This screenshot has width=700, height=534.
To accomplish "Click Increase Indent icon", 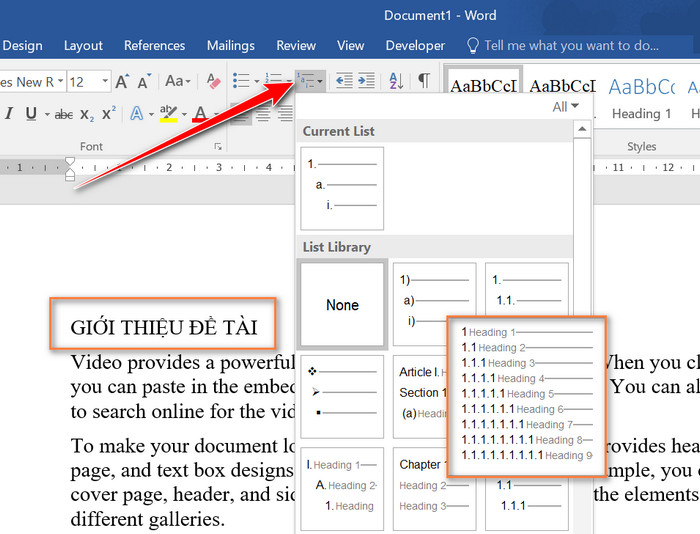I will (x=367, y=81).
